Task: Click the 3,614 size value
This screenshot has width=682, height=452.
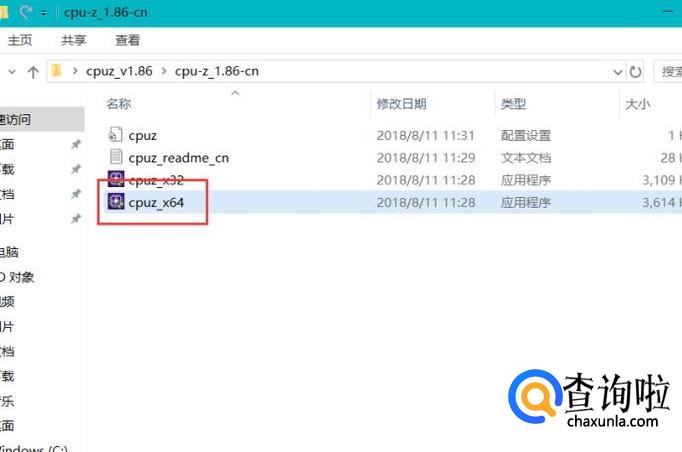Action: [659, 202]
